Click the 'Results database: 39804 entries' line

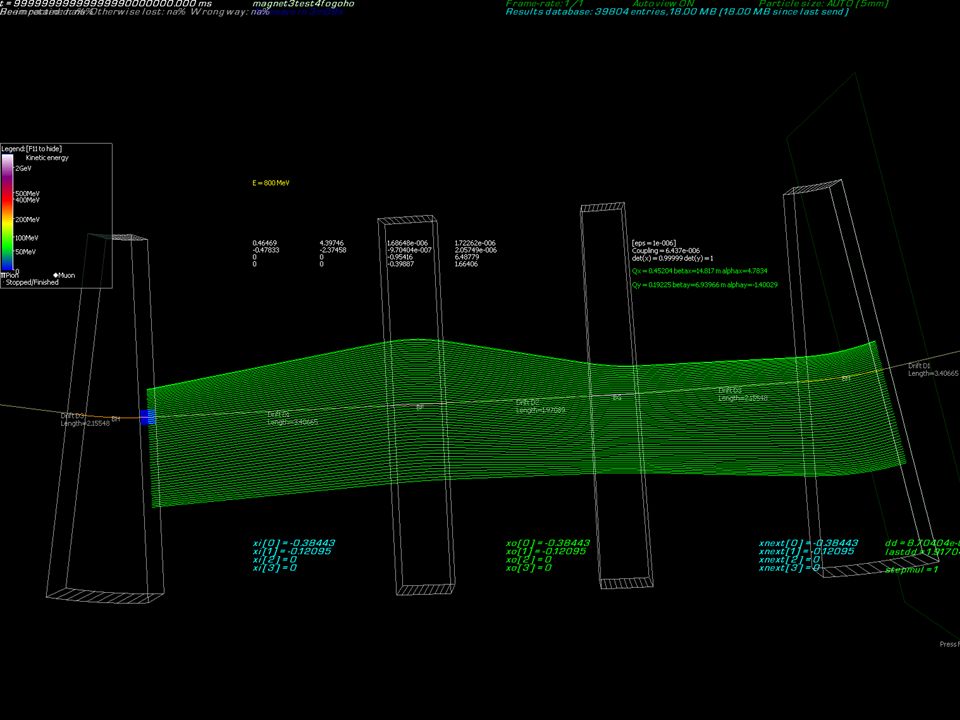(677, 12)
